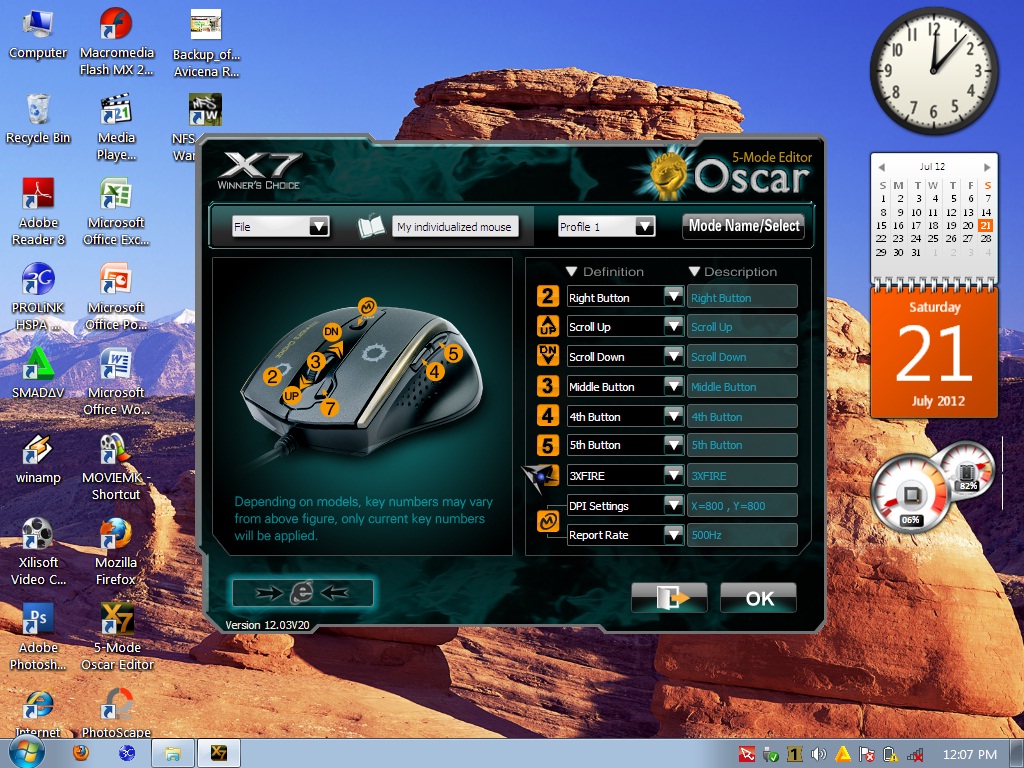Click the Scroll UP arrow icon in definition list
The width and height of the screenshot is (1024, 768).
548,326
